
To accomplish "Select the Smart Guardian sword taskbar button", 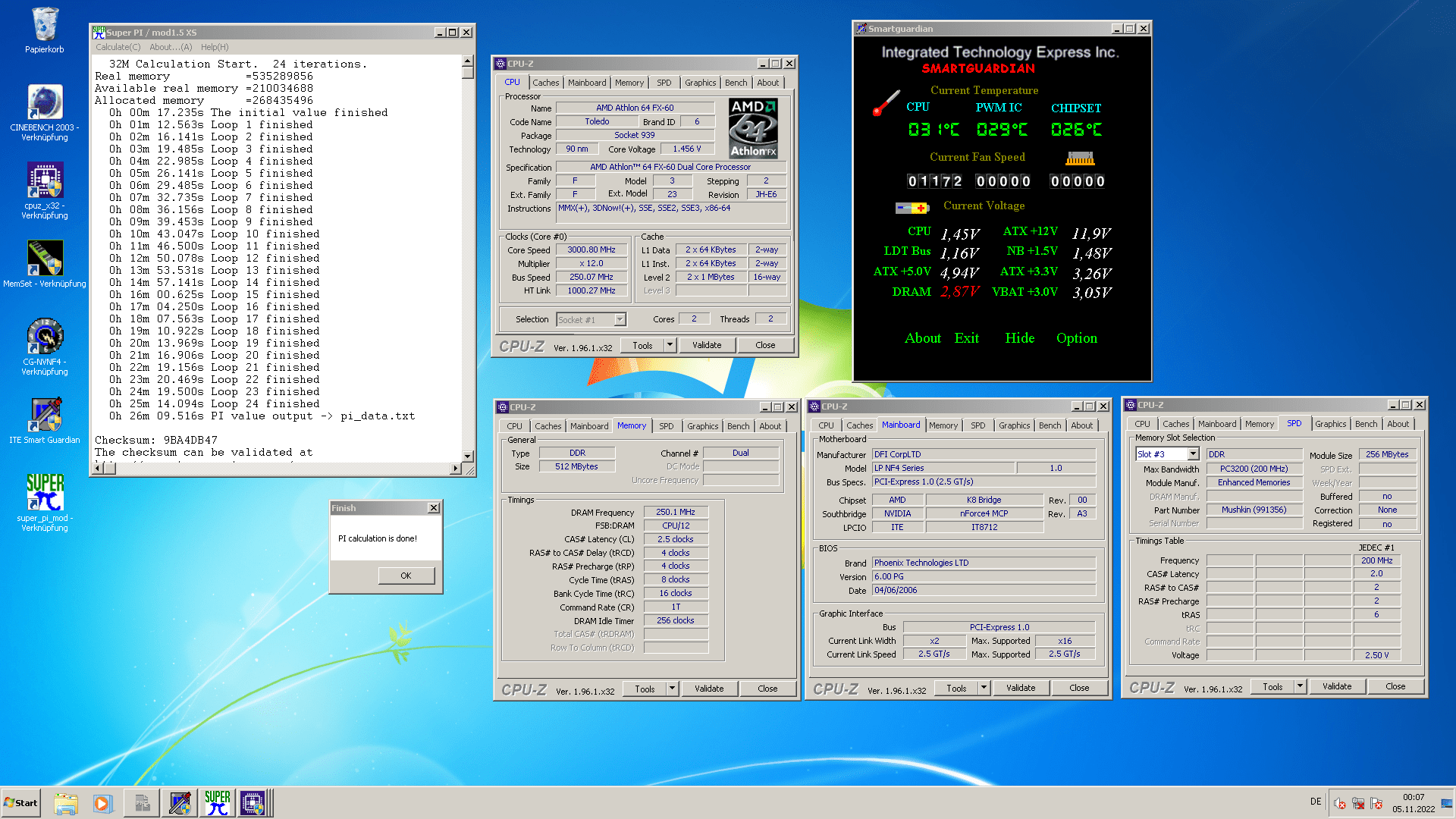I will (180, 803).
